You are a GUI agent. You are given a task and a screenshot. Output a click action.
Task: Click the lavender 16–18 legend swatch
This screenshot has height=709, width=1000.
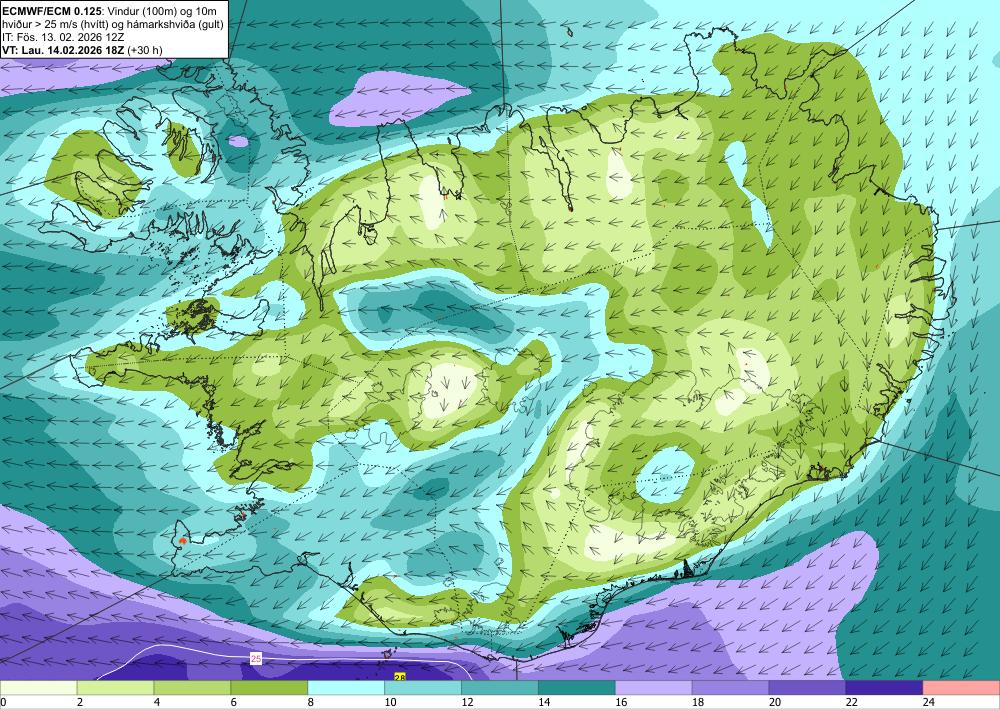654,688
